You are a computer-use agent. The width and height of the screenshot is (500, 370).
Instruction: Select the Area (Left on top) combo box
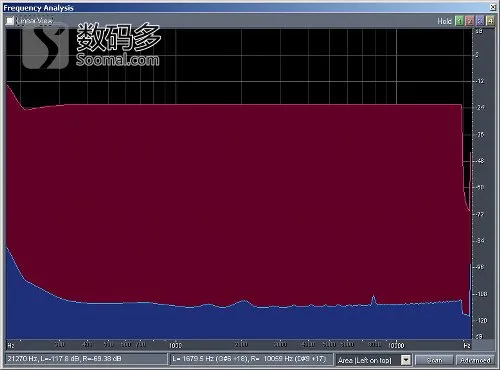pyautogui.click(x=373, y=360)
